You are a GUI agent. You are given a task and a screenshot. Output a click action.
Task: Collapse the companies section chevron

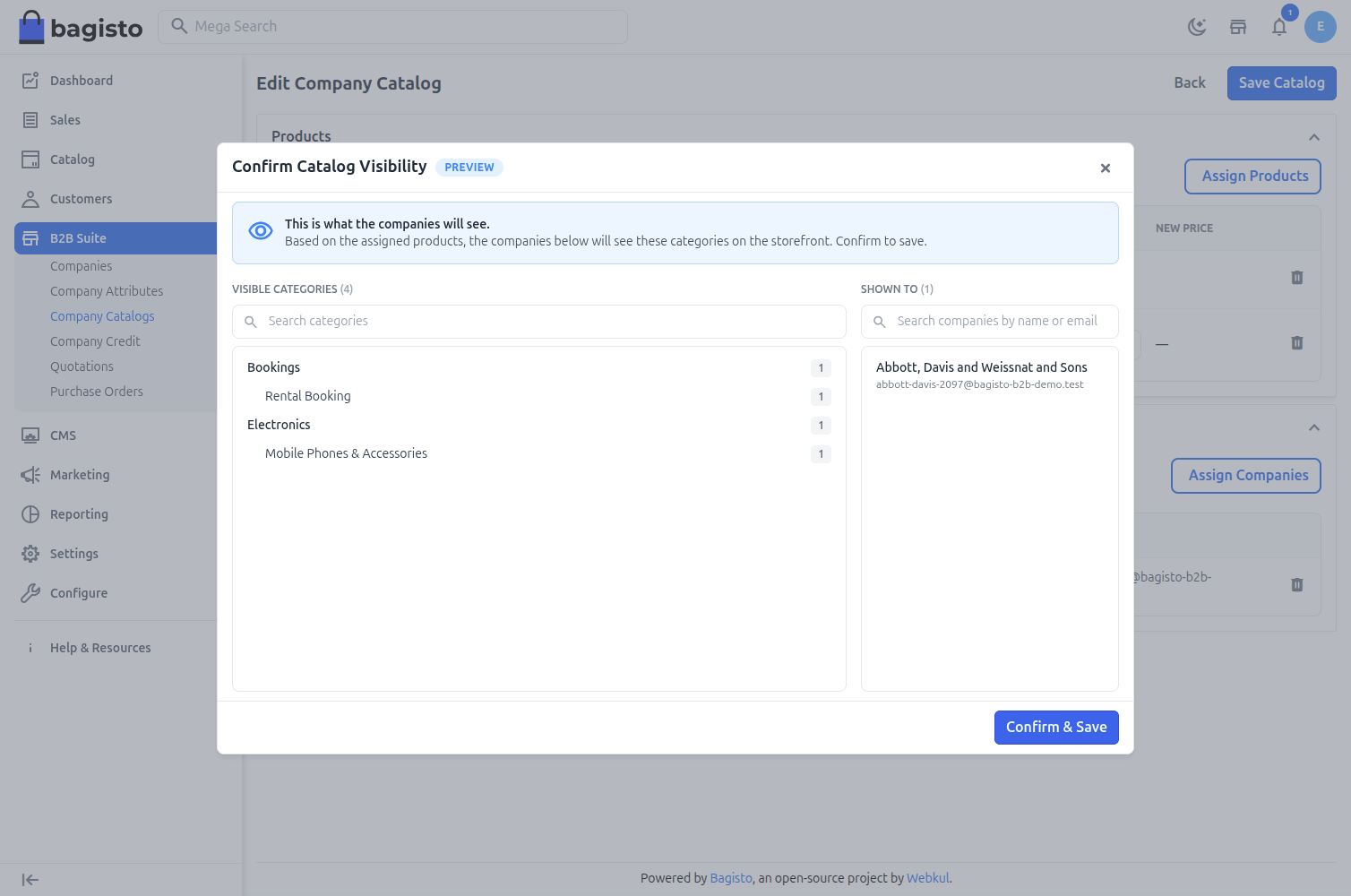tap(1314, 427)
